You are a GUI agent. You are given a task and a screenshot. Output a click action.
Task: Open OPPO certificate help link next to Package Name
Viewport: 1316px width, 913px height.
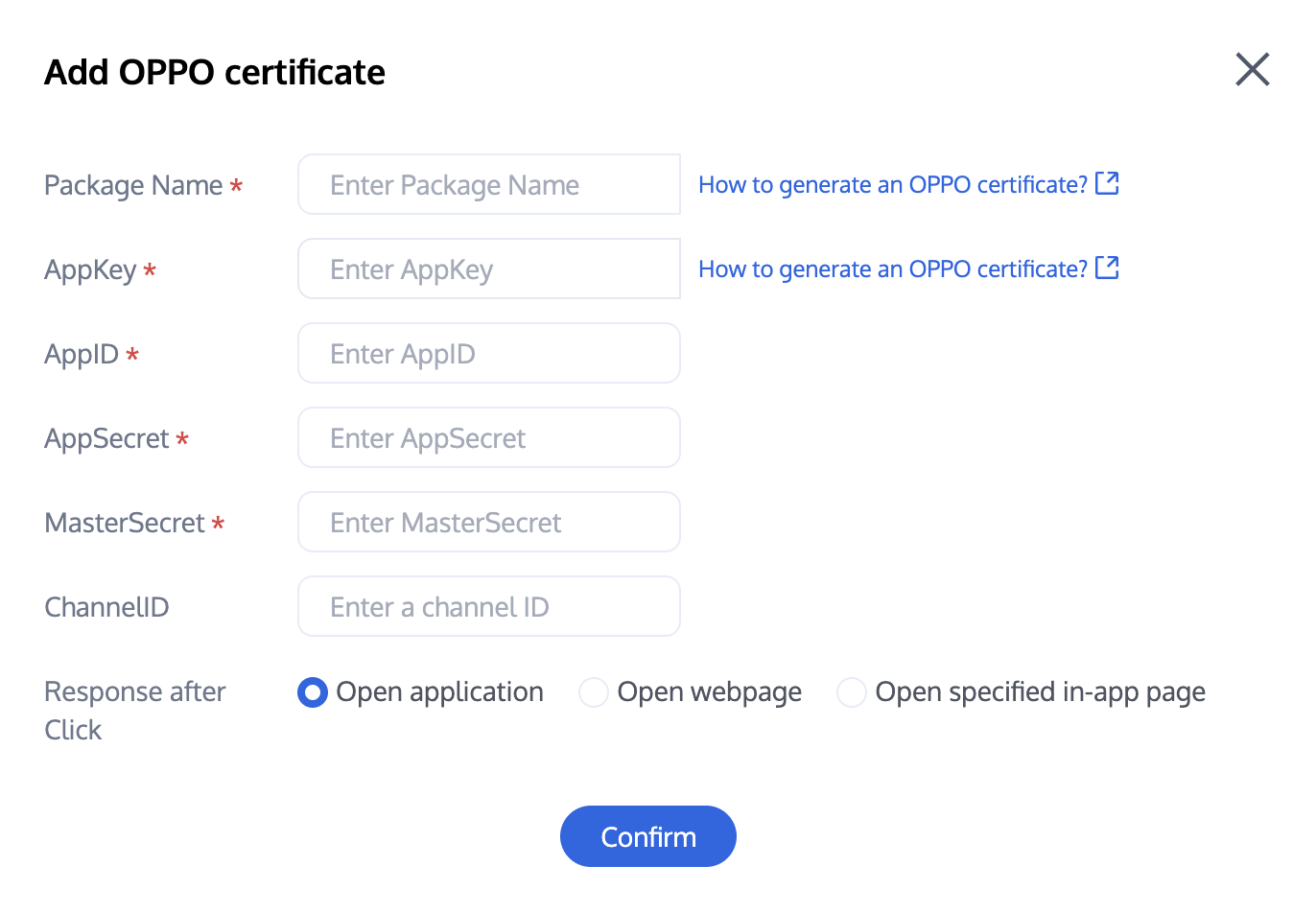892,185
